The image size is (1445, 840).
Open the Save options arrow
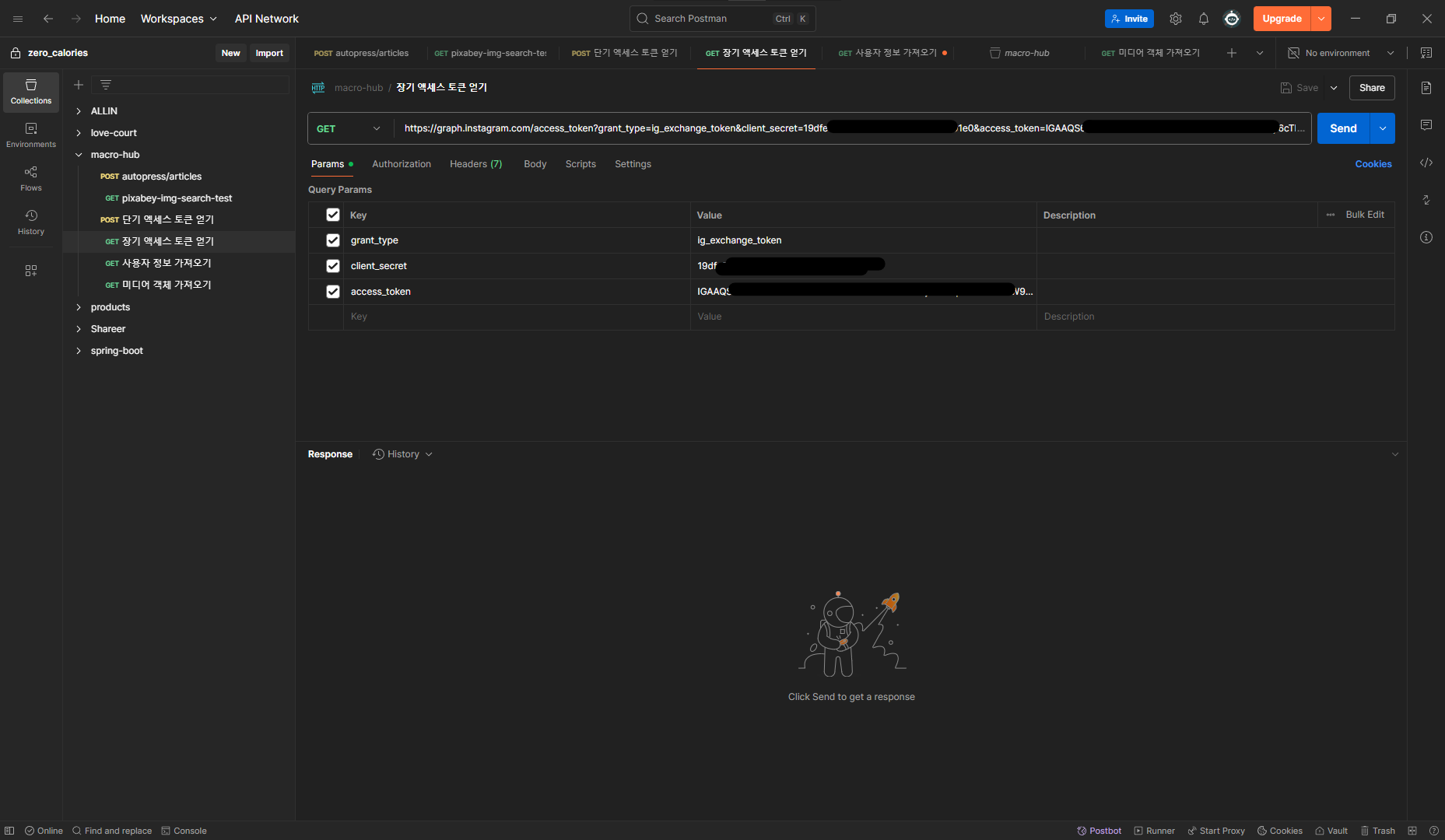pos(1334,88)
